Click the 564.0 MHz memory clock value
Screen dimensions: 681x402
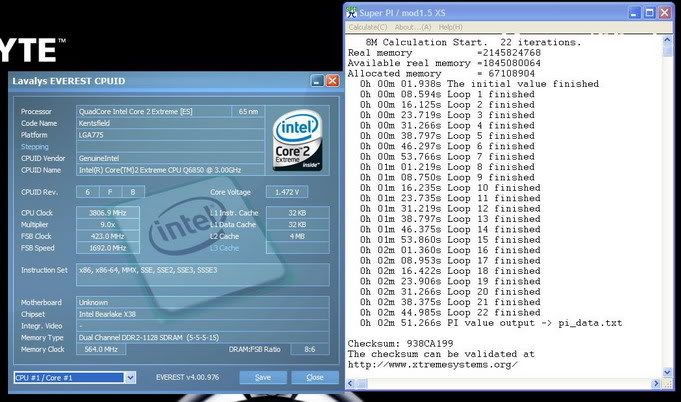click(101, 349)
